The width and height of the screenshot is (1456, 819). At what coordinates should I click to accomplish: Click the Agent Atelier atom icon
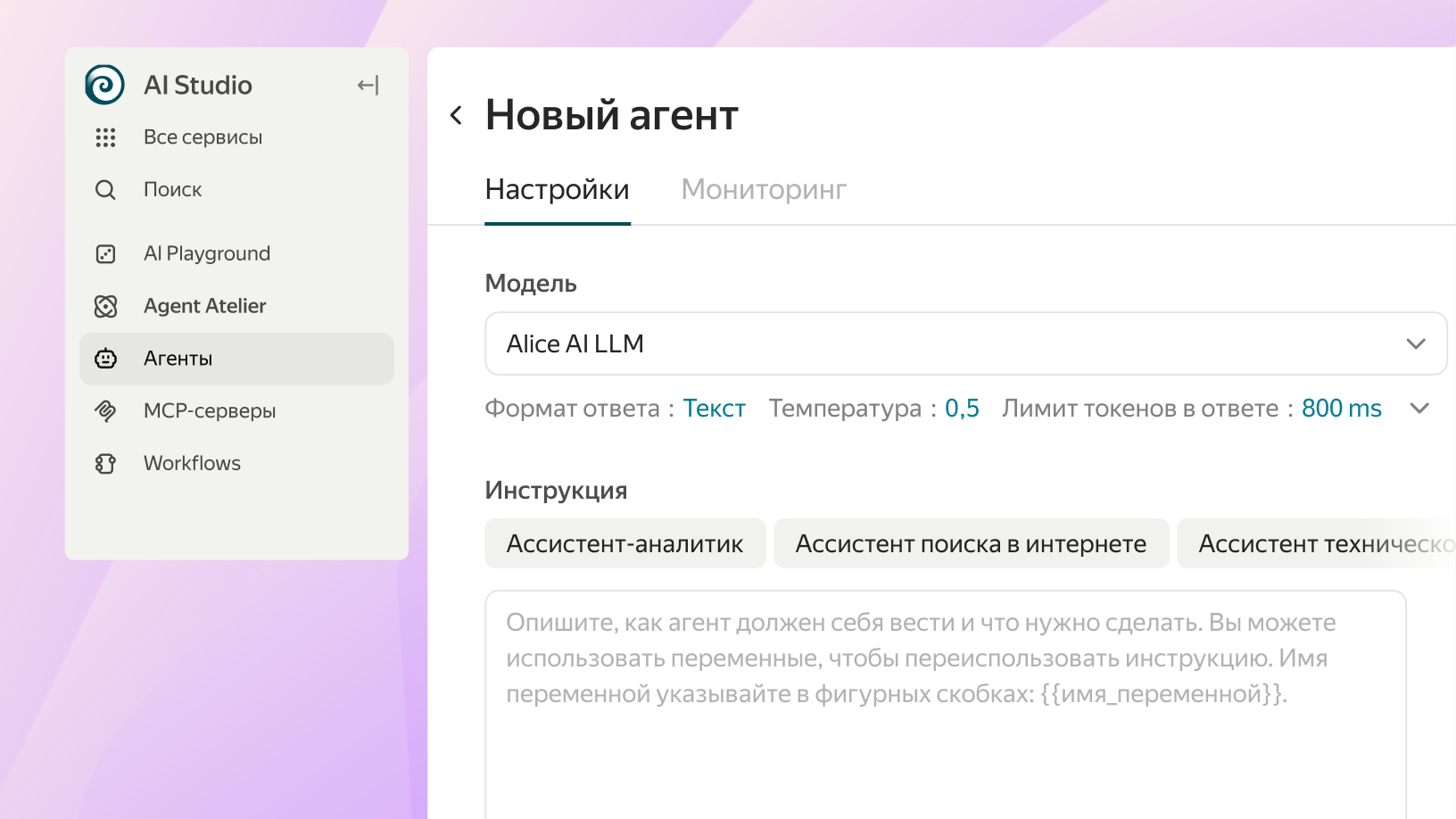click(x=105, y=307)
